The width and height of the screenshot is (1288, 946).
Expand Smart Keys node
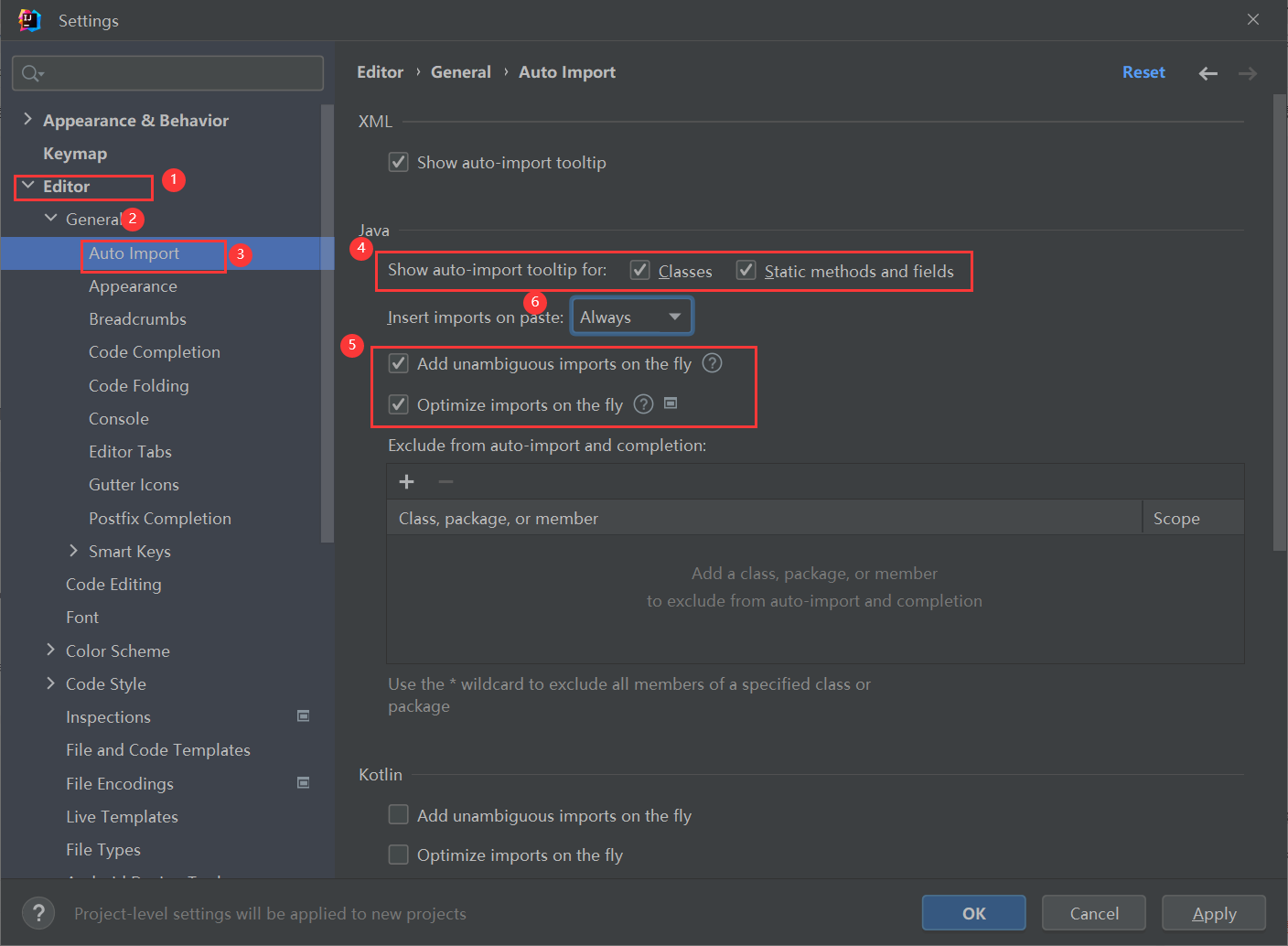[73, 550]
